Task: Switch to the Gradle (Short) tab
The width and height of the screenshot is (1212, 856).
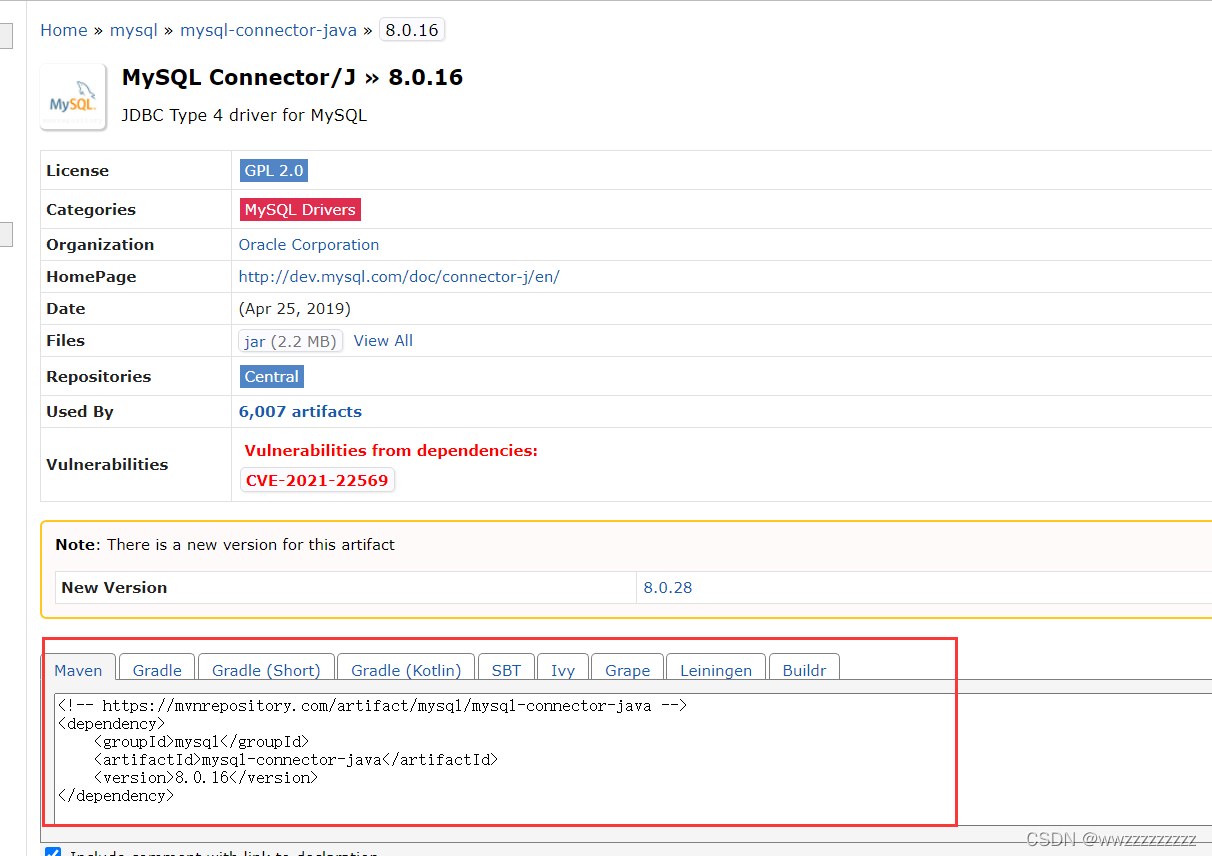Action: click(266, 670)
